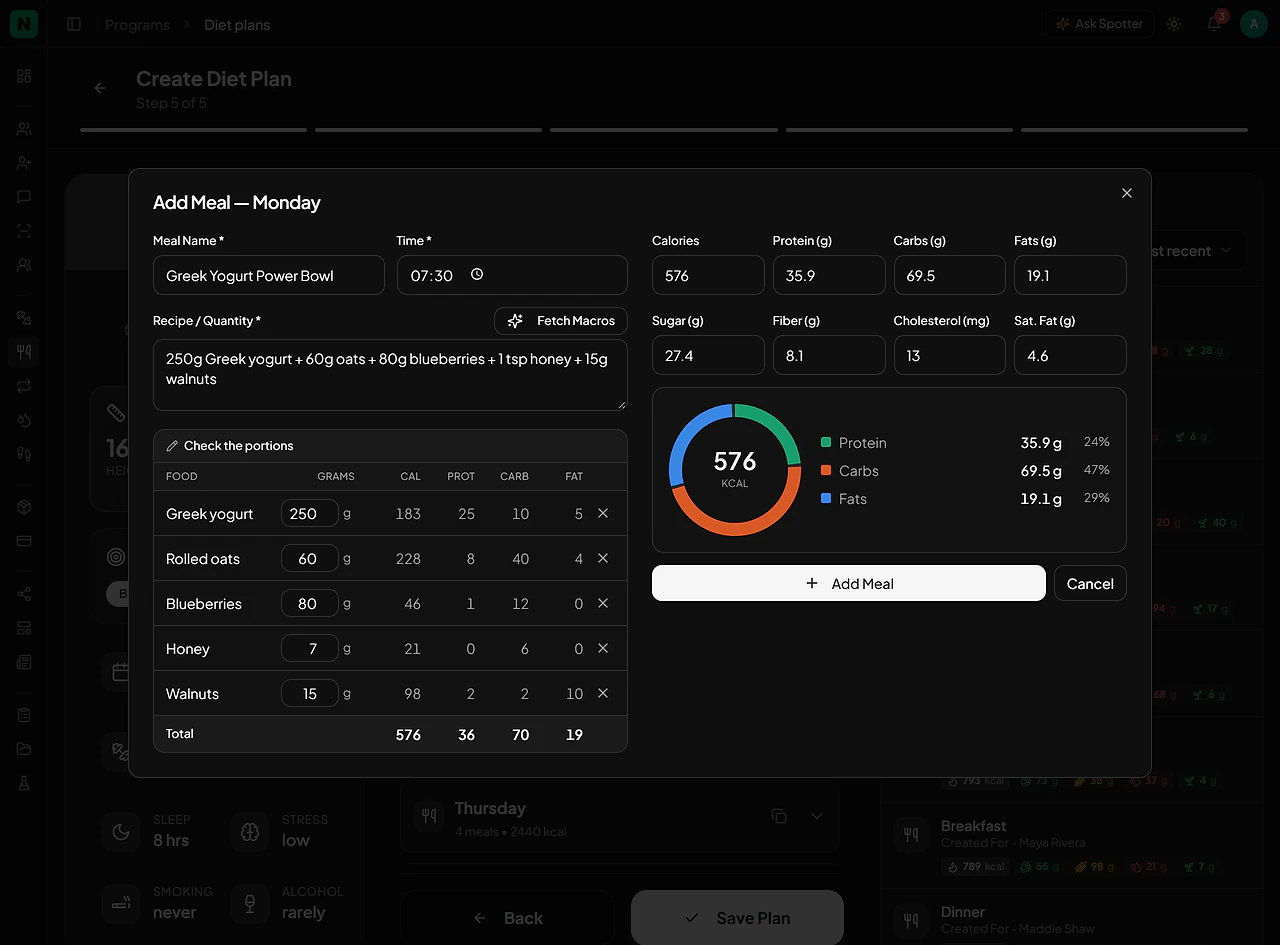This screenshot has height=945, width=1280.
Task: Open the chat bubble sidebar icon
Action: pyautogui.click(x=24, y=197)
